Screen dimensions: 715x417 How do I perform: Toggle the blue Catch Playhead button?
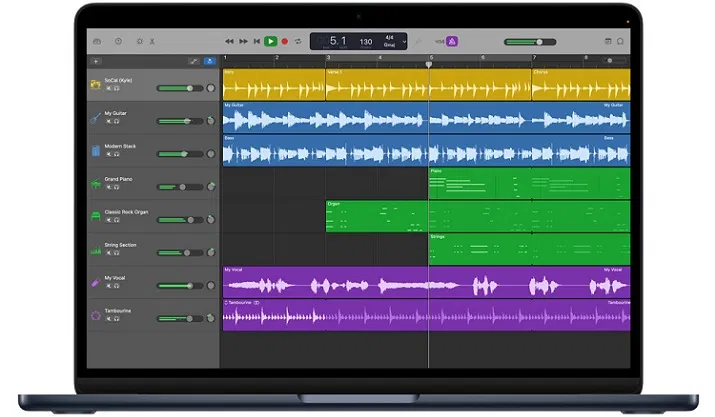[210, 62]
